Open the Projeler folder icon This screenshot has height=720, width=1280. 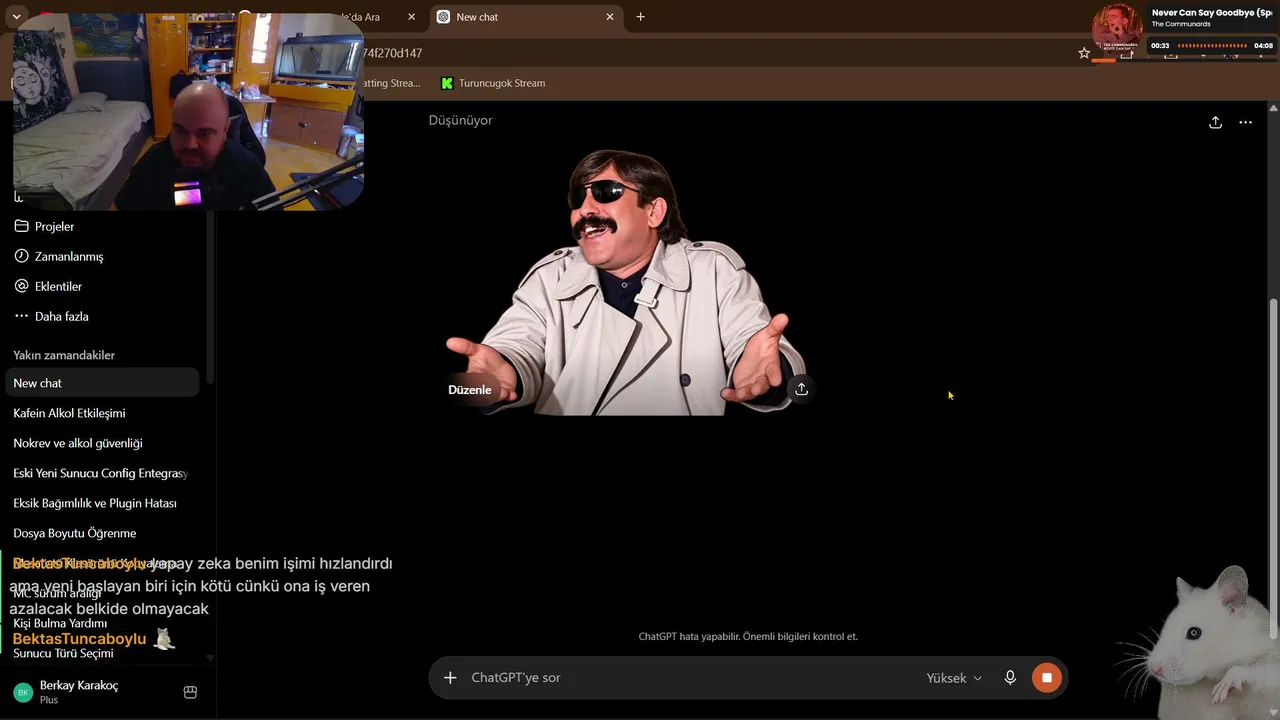21,226
